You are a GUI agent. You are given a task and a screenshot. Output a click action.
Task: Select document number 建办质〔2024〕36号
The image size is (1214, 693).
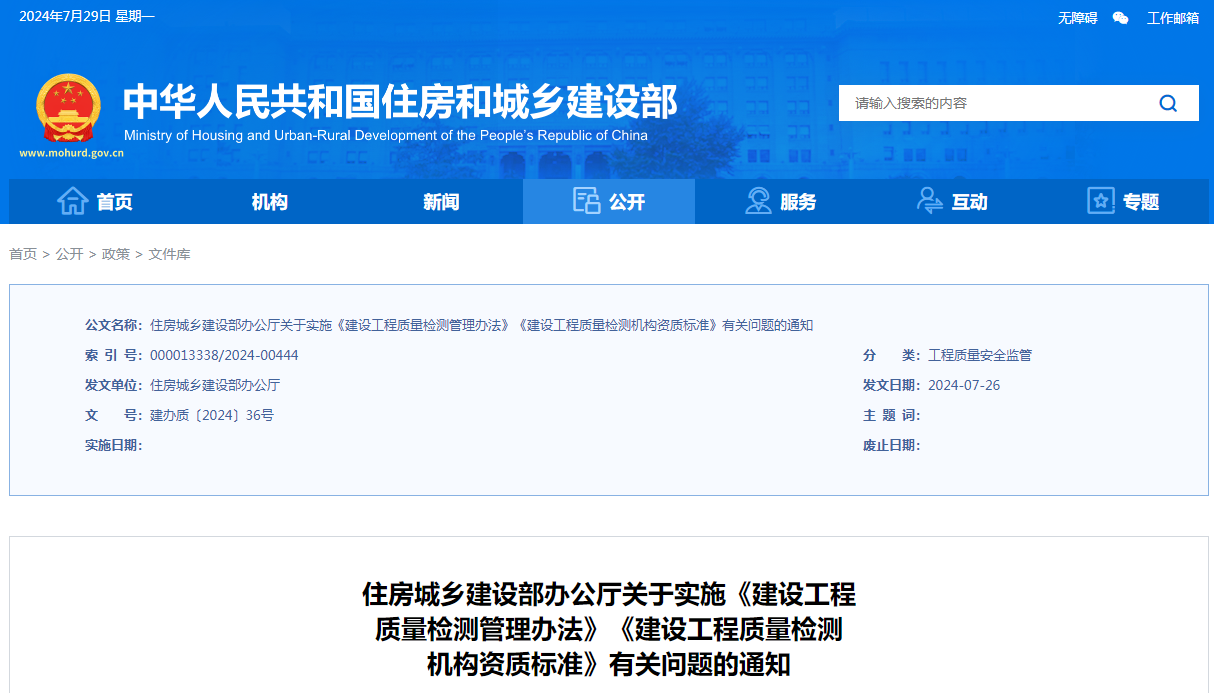(x=212, y=415)
